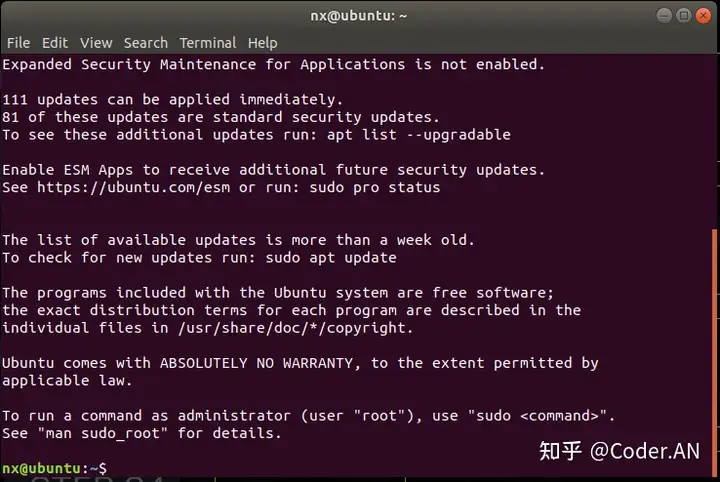Open the View menu
The image size is (720, 482).
point(96,43)
